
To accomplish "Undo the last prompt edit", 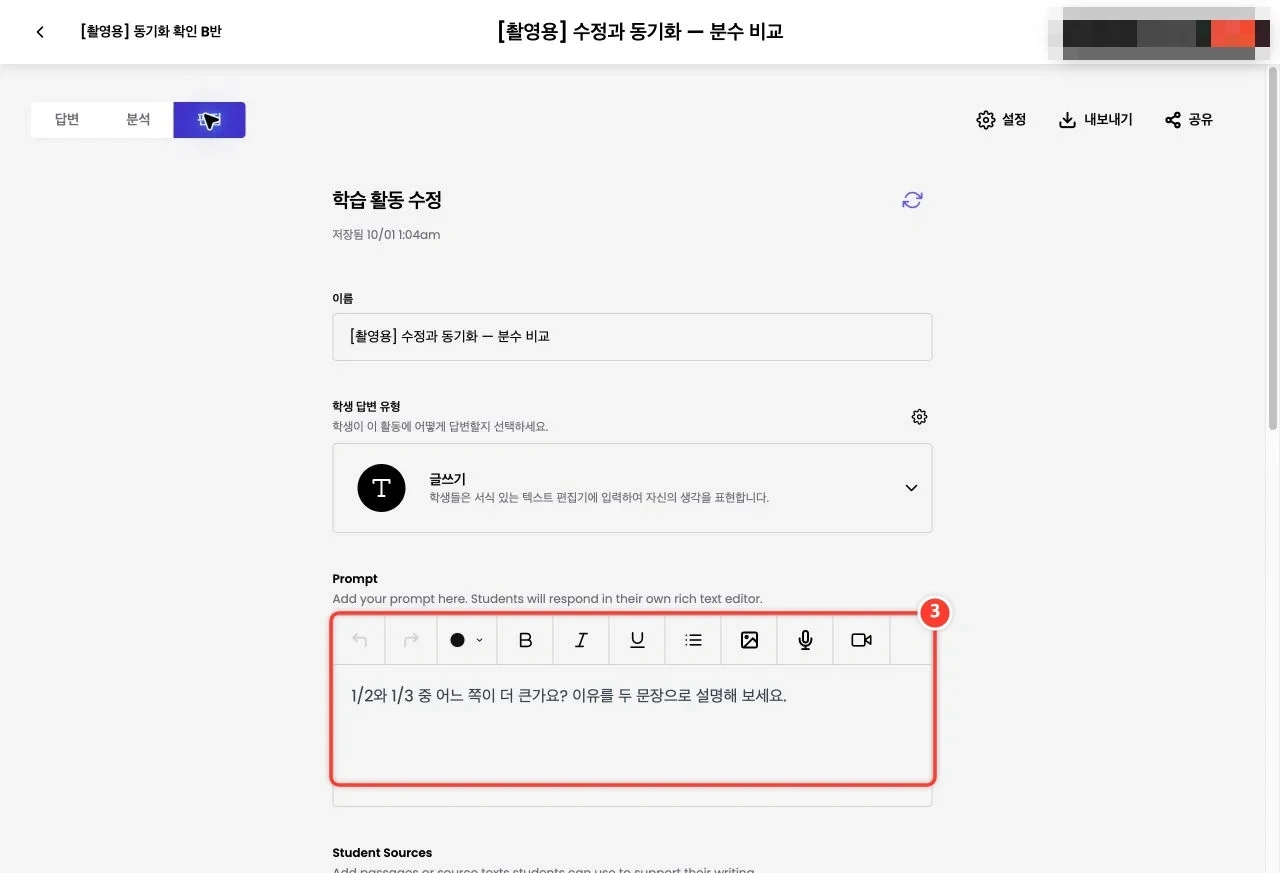I will pyautogui.click(x=360, y=640).
